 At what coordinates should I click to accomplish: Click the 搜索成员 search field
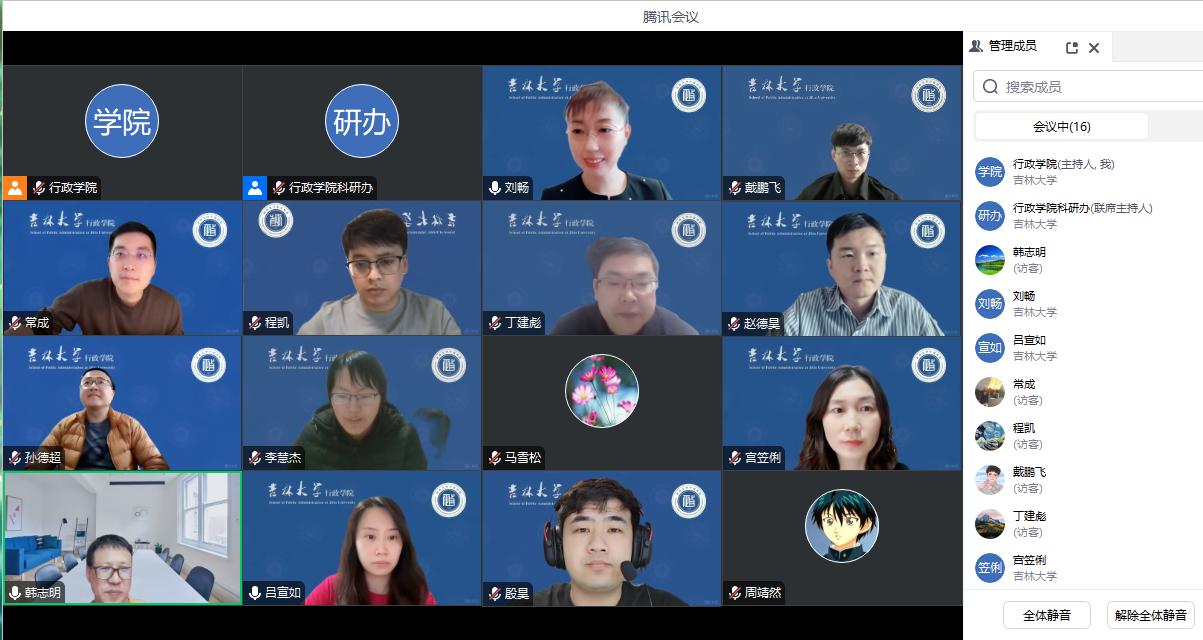coord(1090,87)
